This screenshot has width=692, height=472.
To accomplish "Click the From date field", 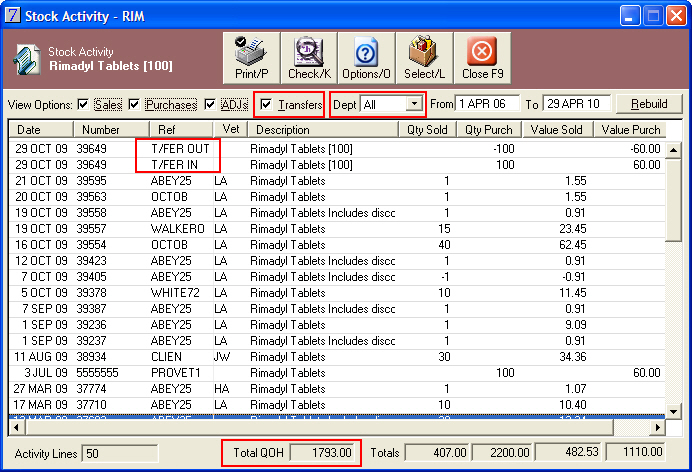I will [x=487, y=104].
